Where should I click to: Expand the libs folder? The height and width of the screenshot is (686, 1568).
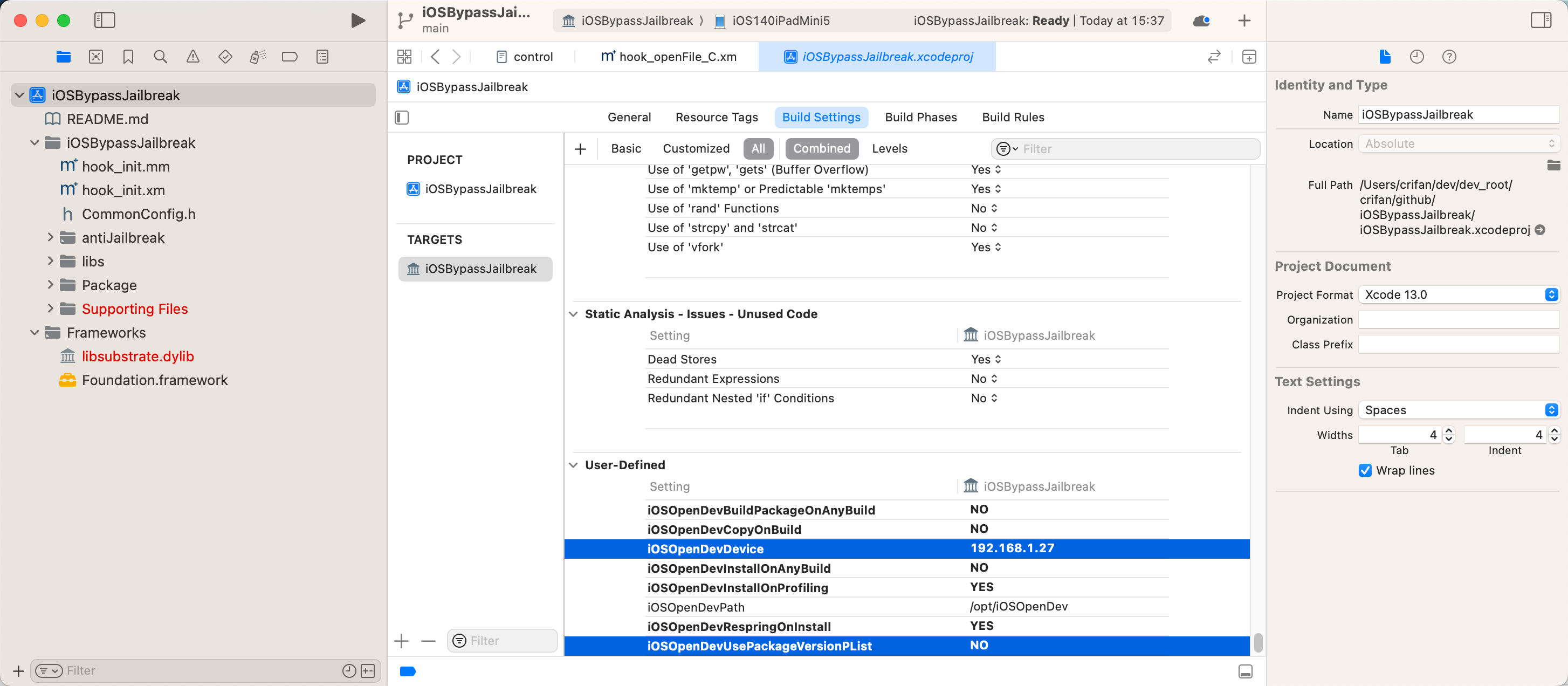point(51,261)
